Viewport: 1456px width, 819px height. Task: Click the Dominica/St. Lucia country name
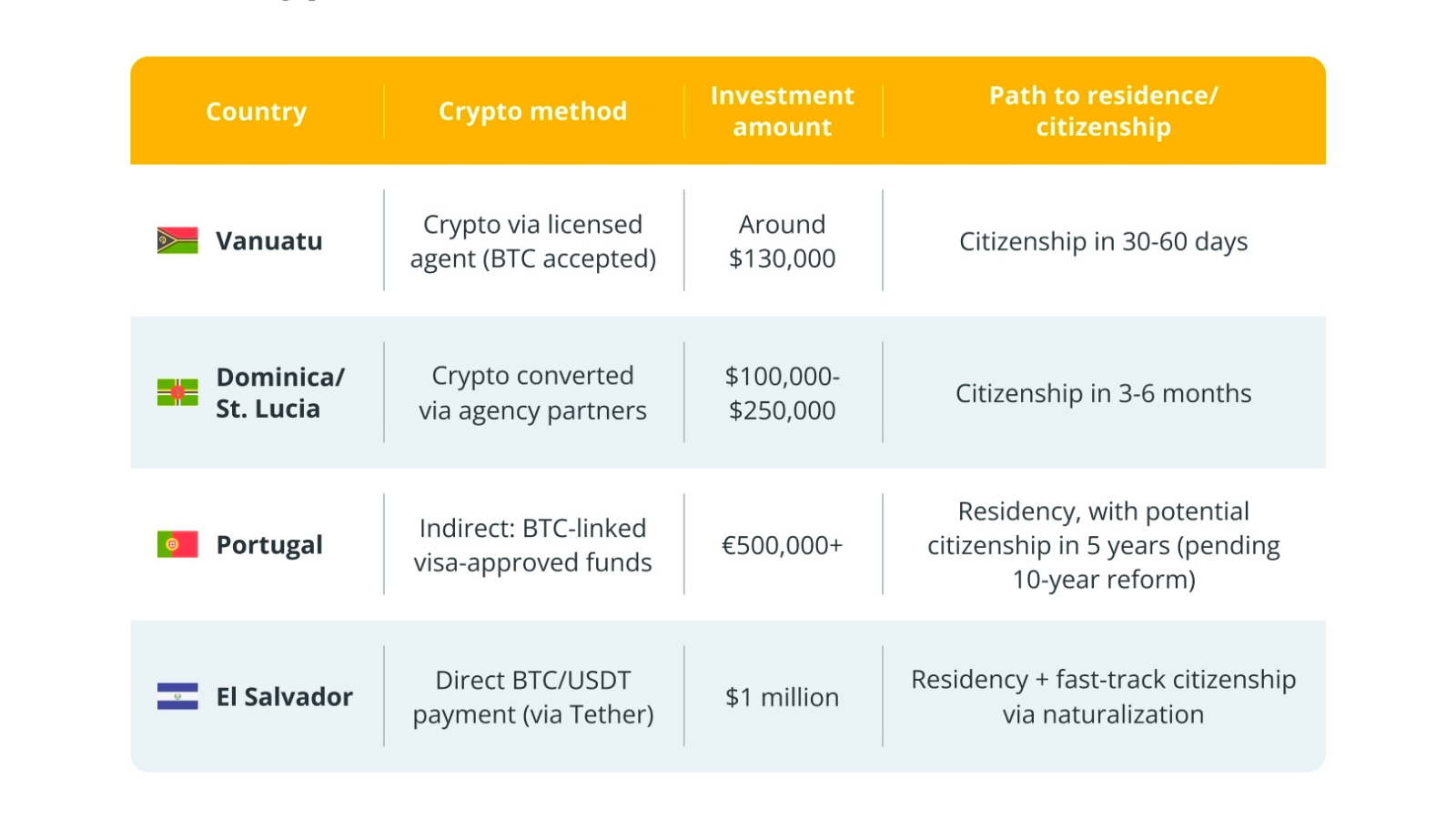280,392
